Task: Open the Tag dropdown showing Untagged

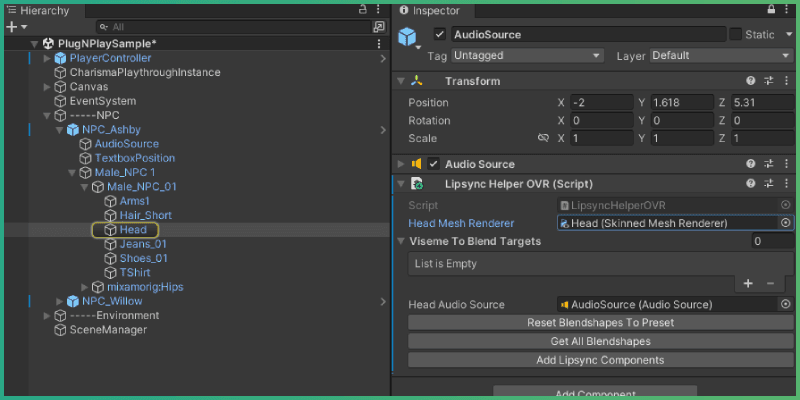Action: 528,56
